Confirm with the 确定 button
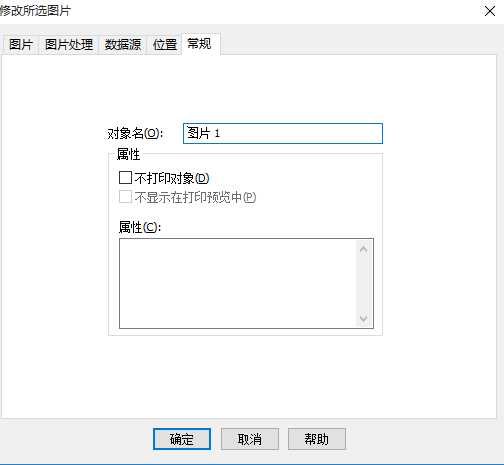504x465 pixels. (182, 439)
